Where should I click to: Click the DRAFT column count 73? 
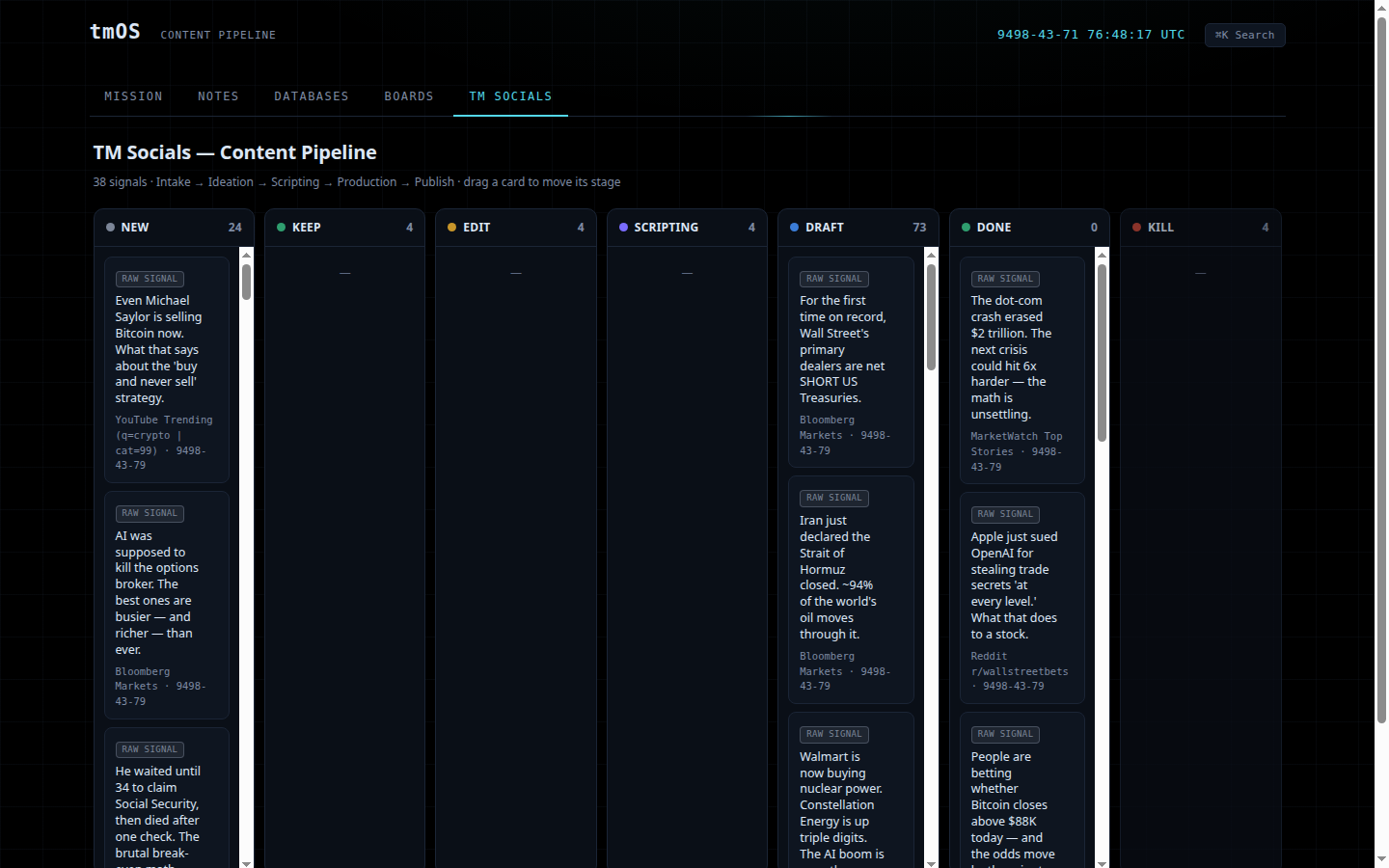[x=919, y=228]
